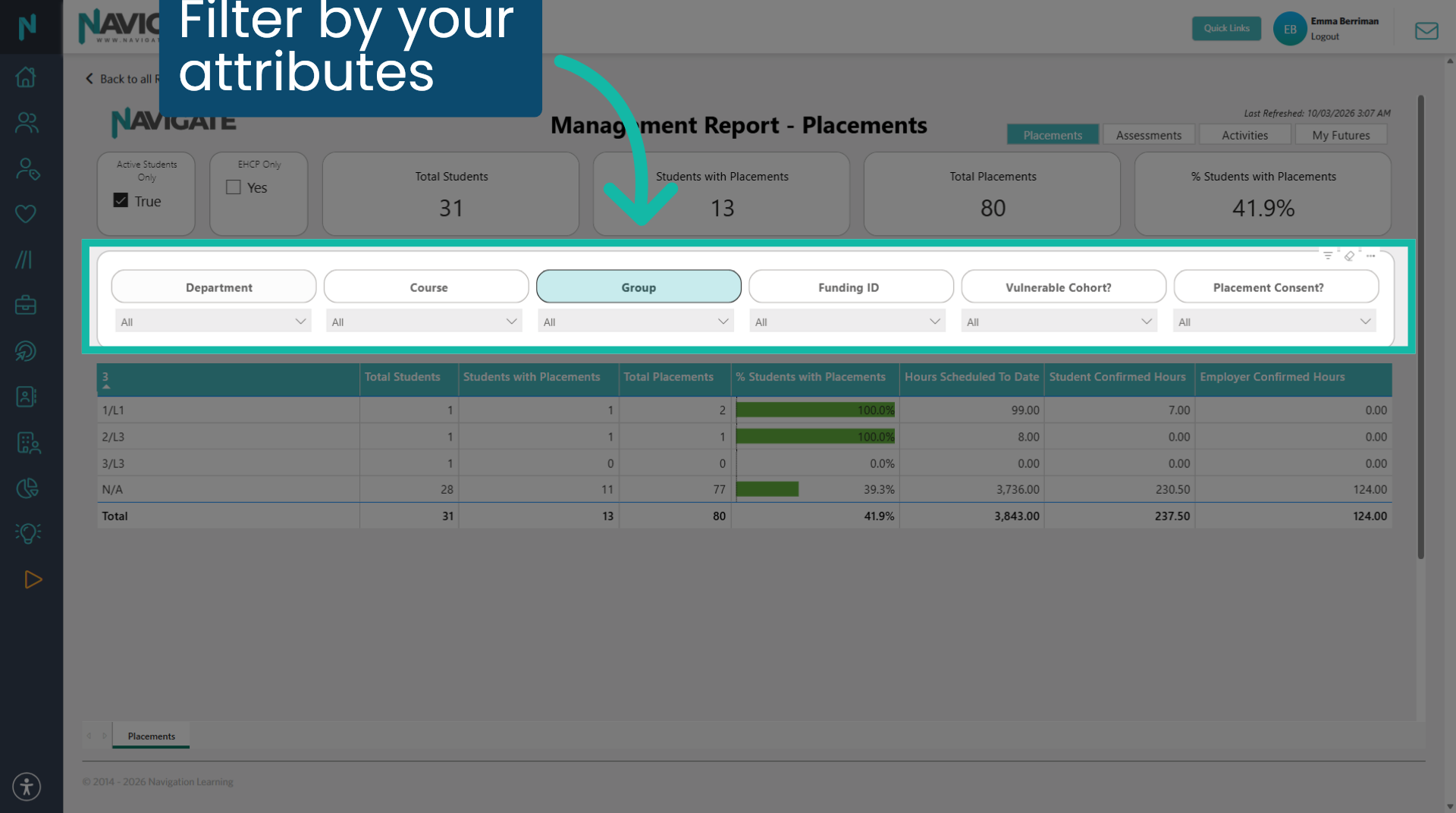Open the wellbeing Heart icon
This screenshot has height=813, width=1456.
26,213
